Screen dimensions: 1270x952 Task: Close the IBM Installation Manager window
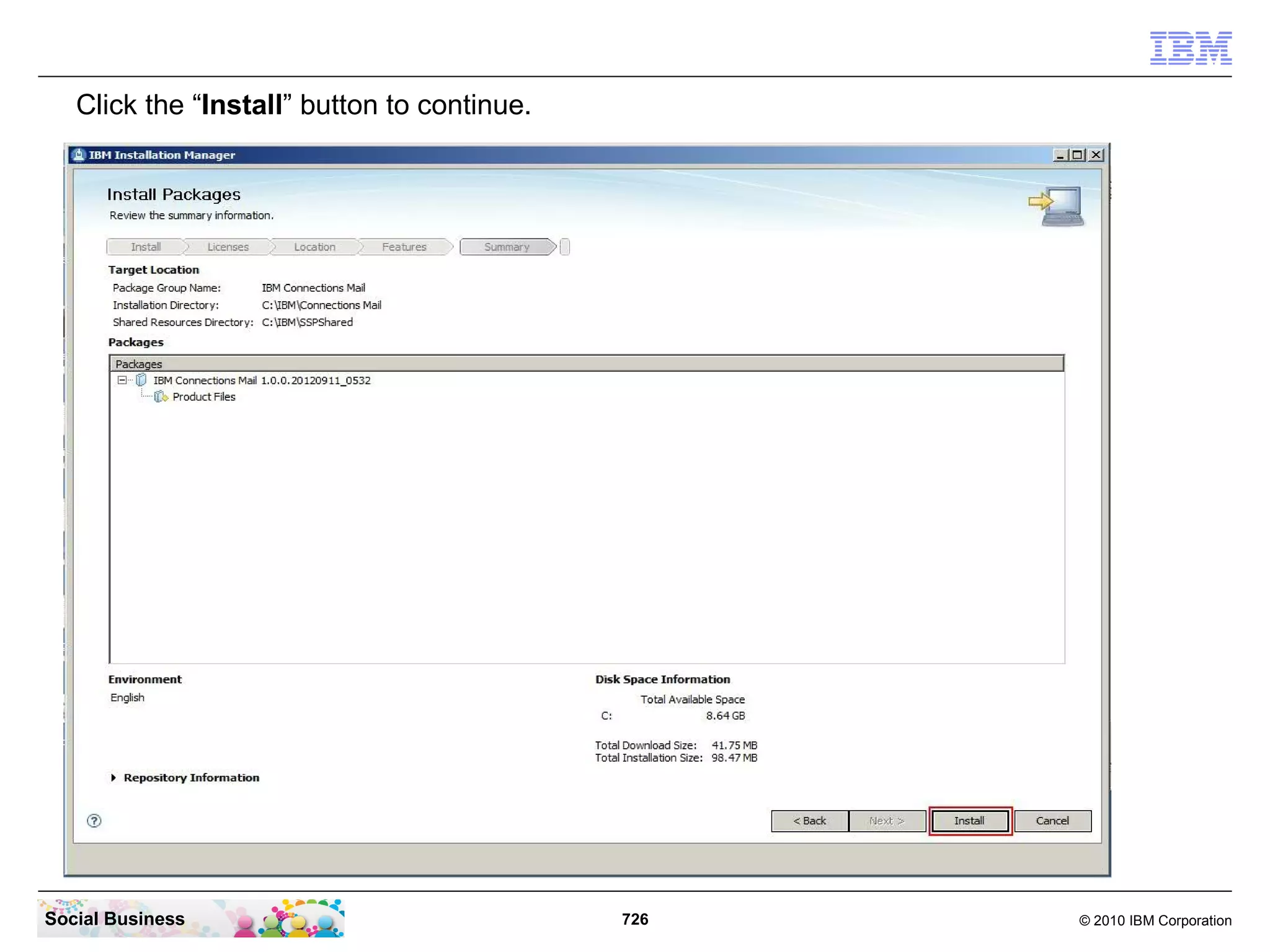tap(1096, 155)
